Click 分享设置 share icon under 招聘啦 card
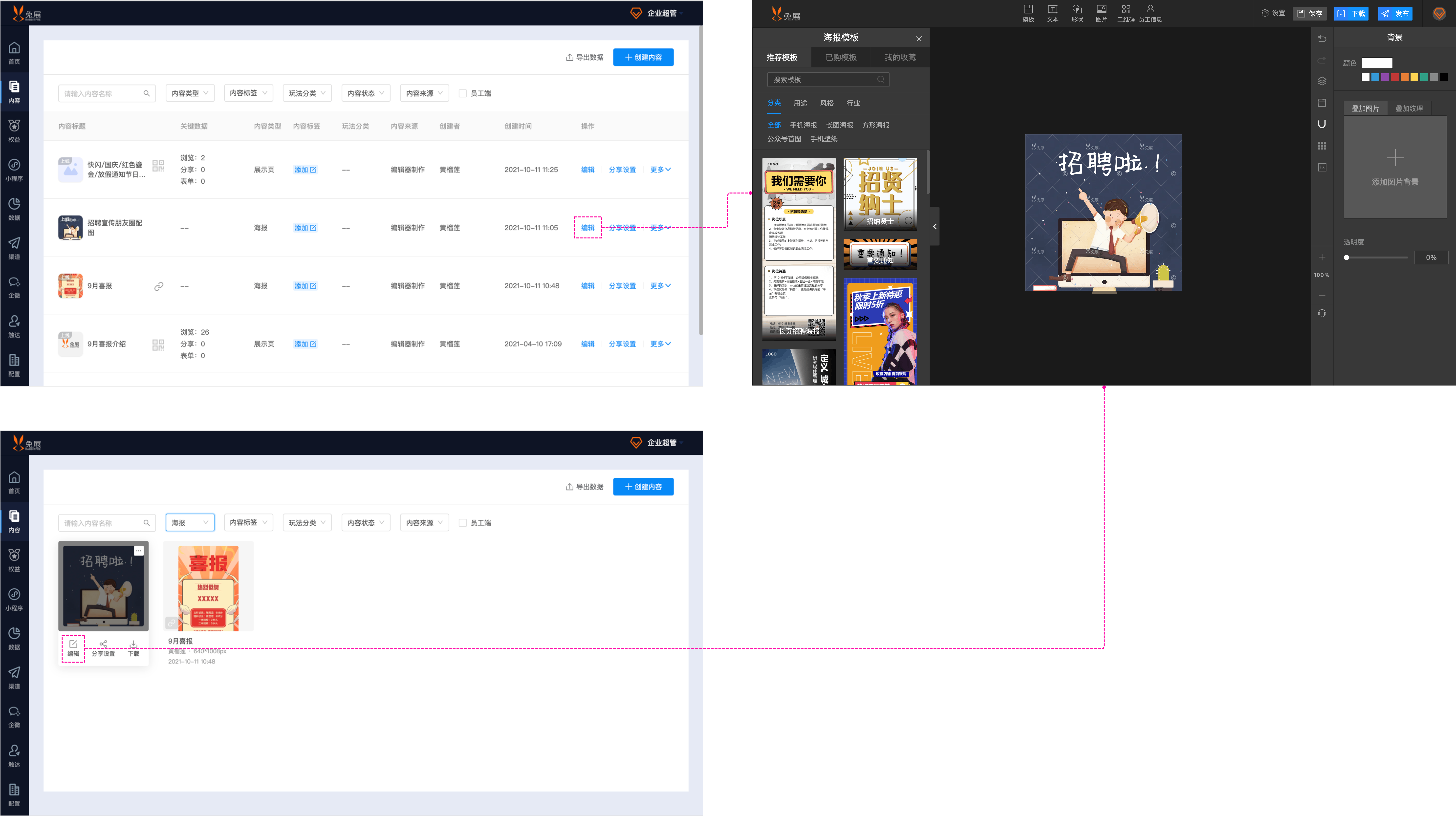1456x816 pixels. click(103, 648)
